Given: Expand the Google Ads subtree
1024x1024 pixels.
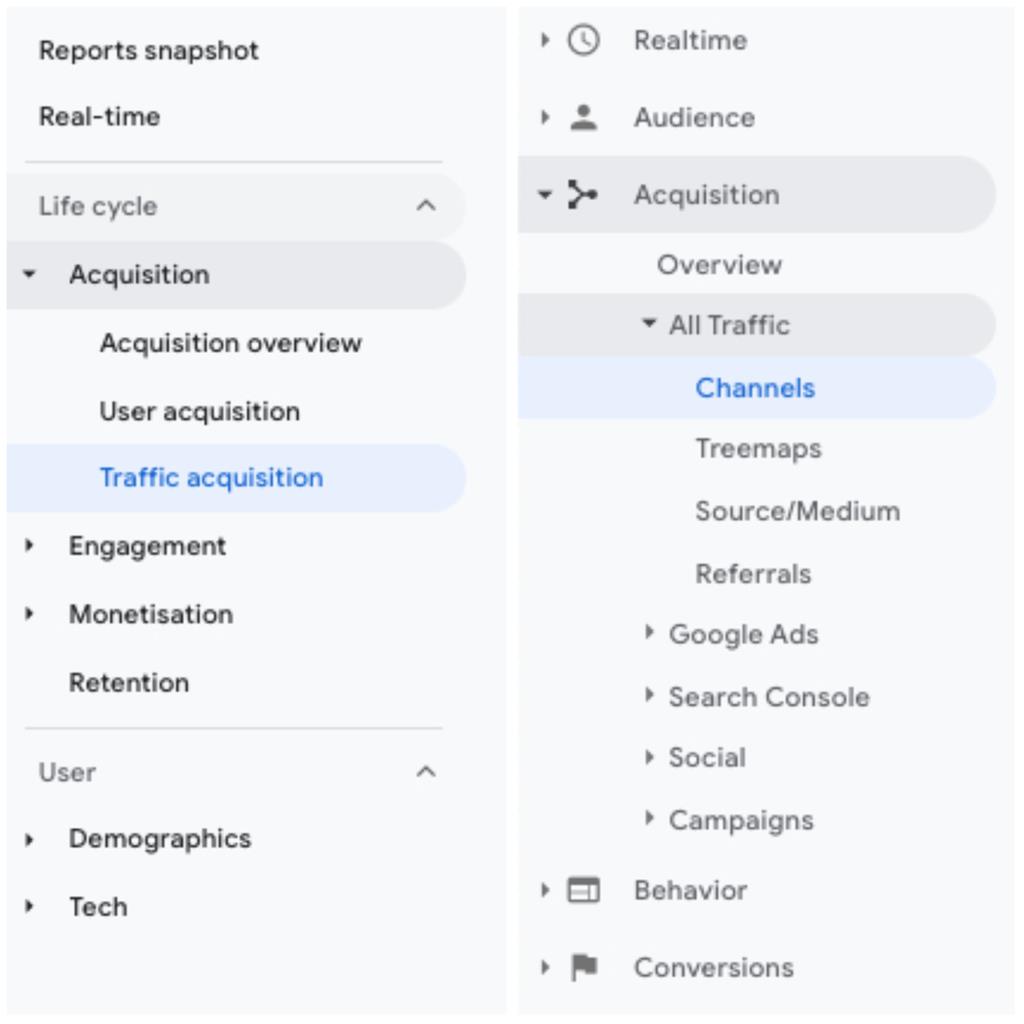Looking at the screenshot, I should (x=648, y=632).
